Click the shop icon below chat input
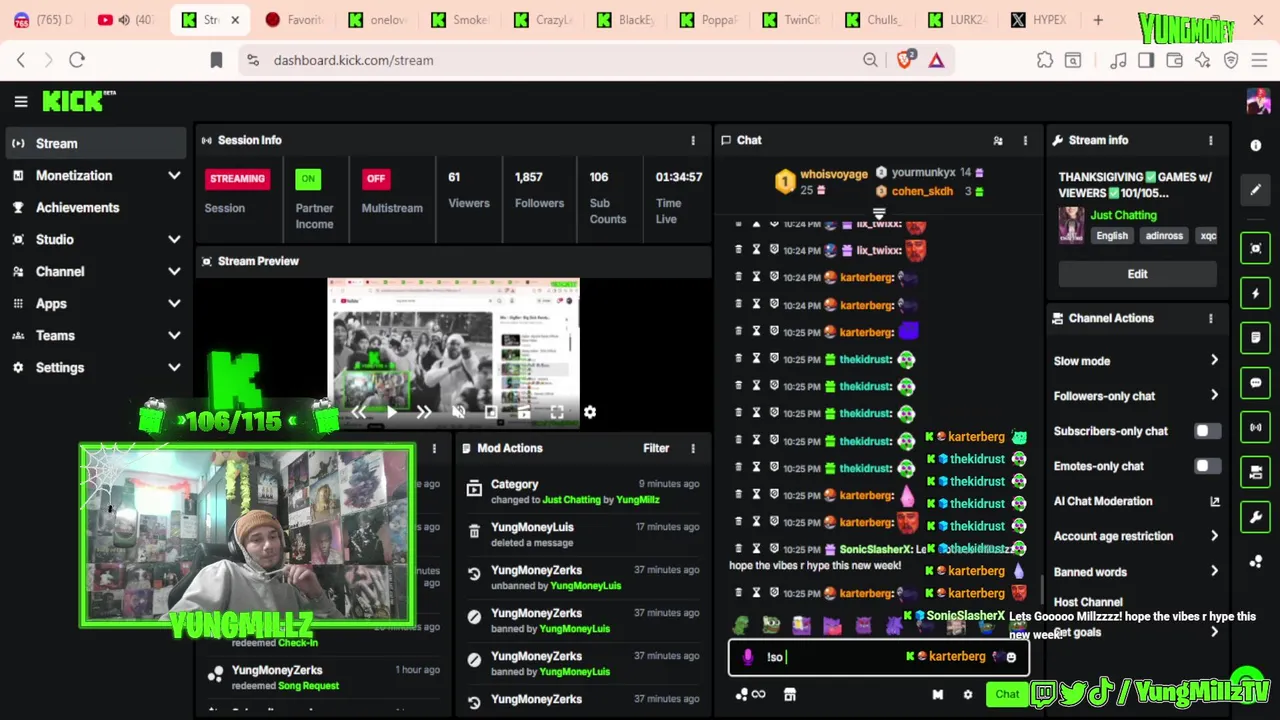The width and height of the screenshot is (1280, 720). 789,695
